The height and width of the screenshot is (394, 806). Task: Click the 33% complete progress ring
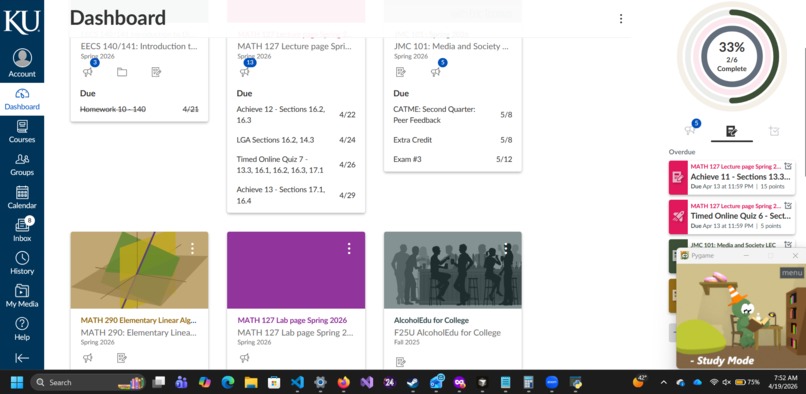pyautogui.click(x=731, y=57)
